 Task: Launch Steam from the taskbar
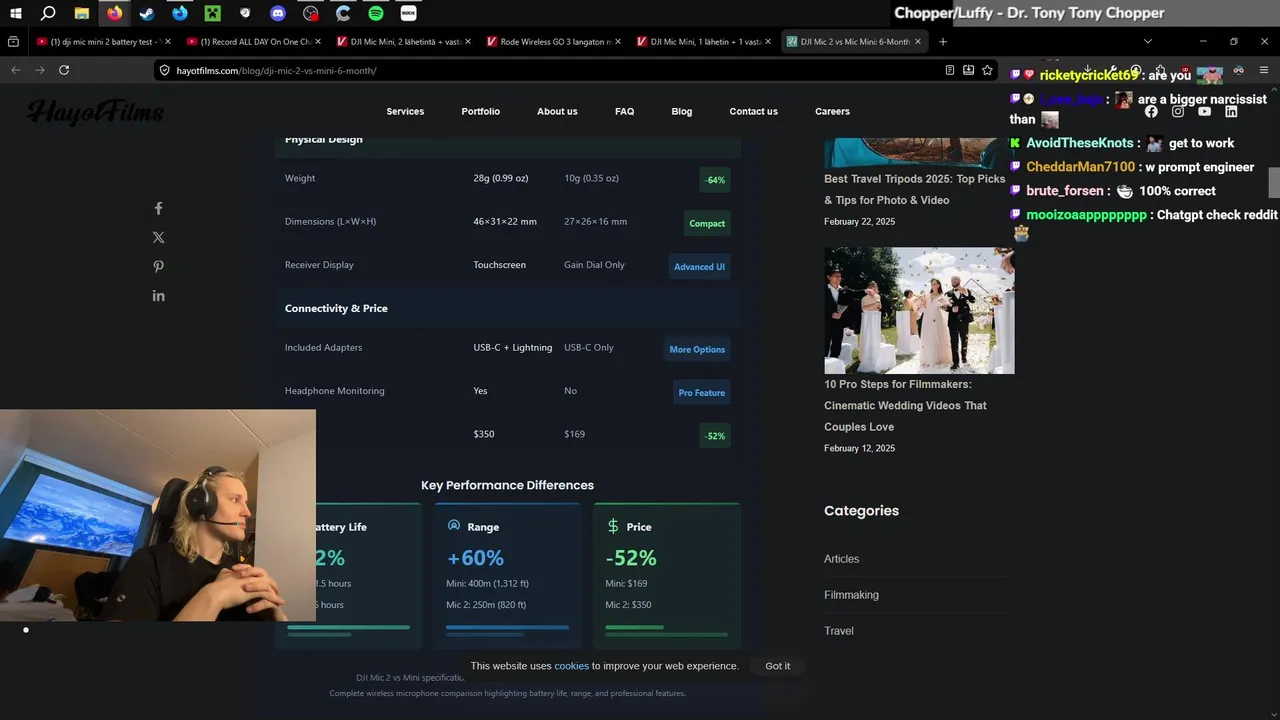pos(147,13)
